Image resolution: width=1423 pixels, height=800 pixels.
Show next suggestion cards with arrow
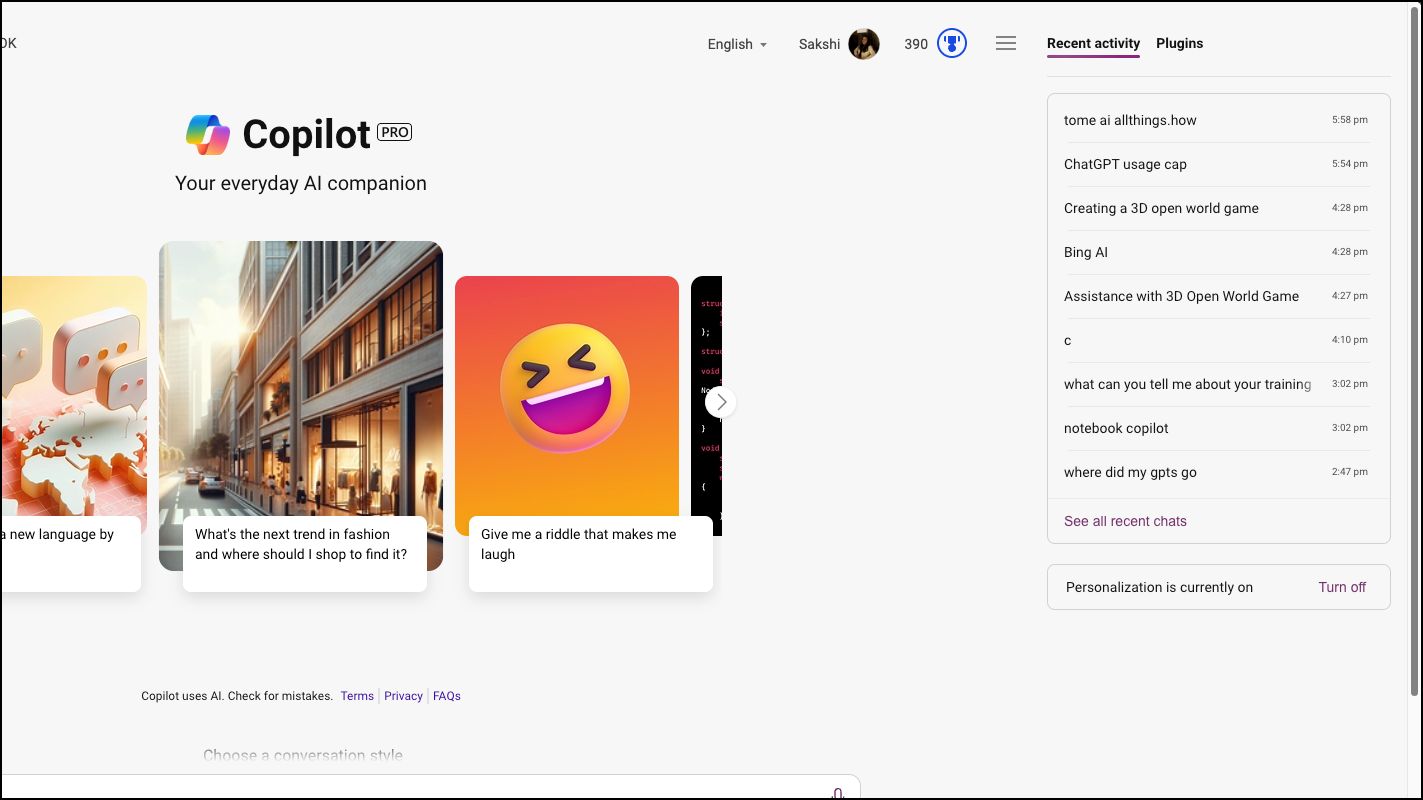coord(721,402)
